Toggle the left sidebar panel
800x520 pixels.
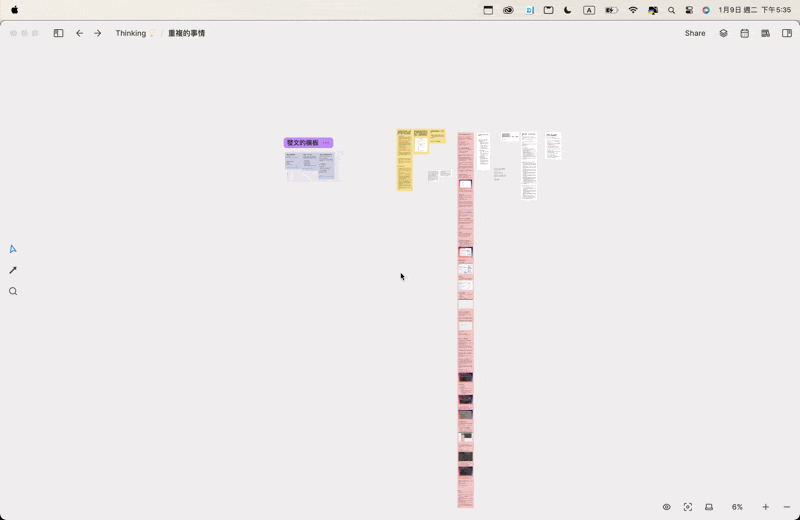pyautogui.click(x=58, y=33)
